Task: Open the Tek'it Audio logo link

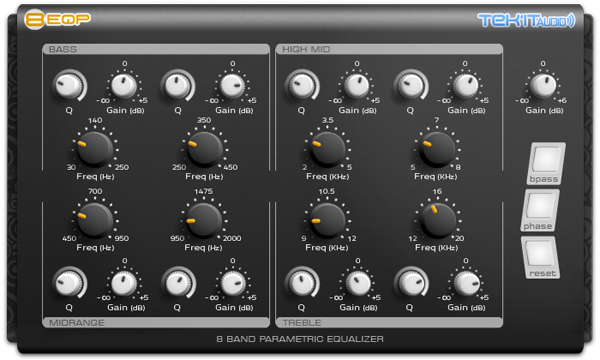Action: click(x=526, y=20)
